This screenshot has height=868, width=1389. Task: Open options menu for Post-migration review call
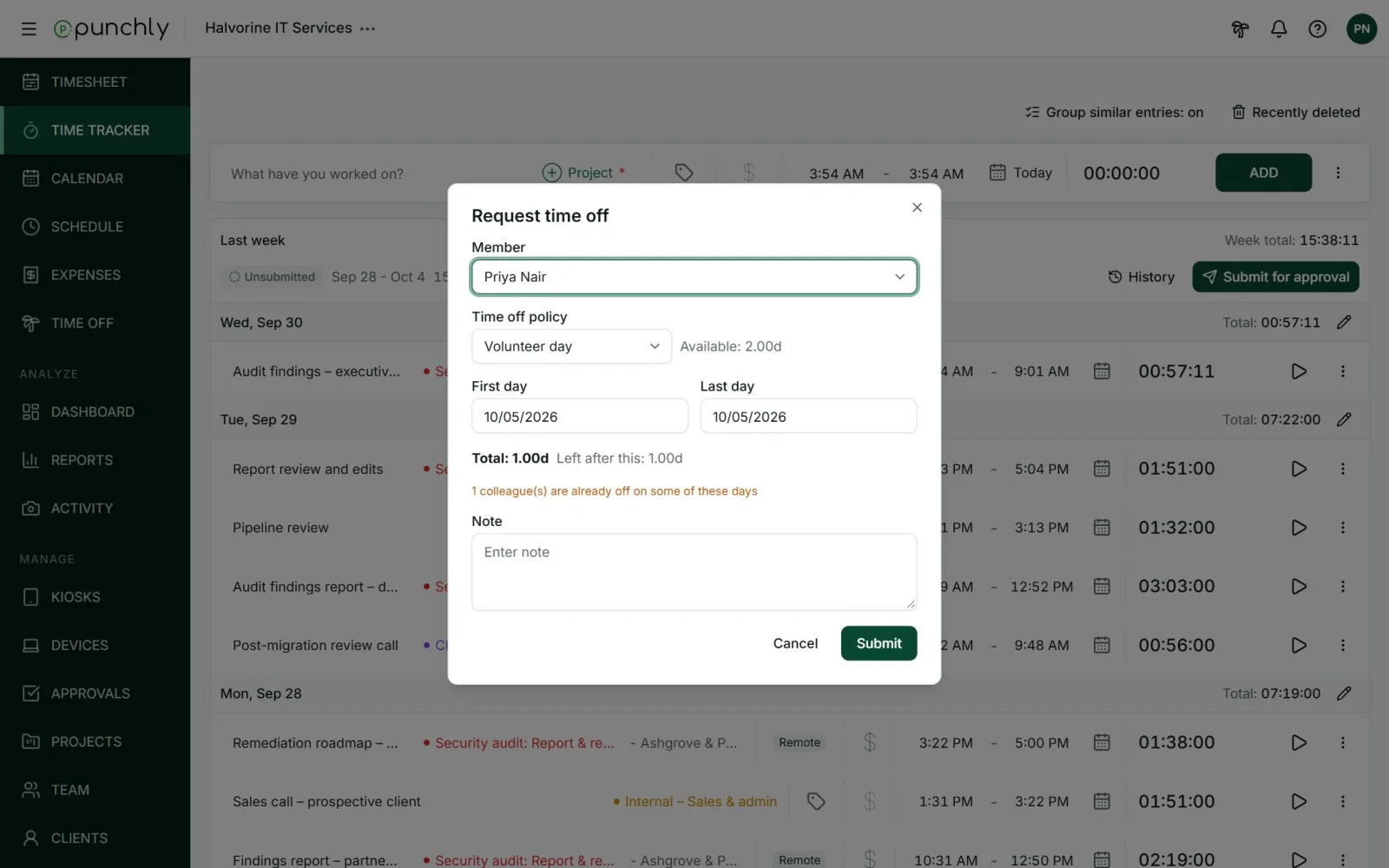(1343, 645)
